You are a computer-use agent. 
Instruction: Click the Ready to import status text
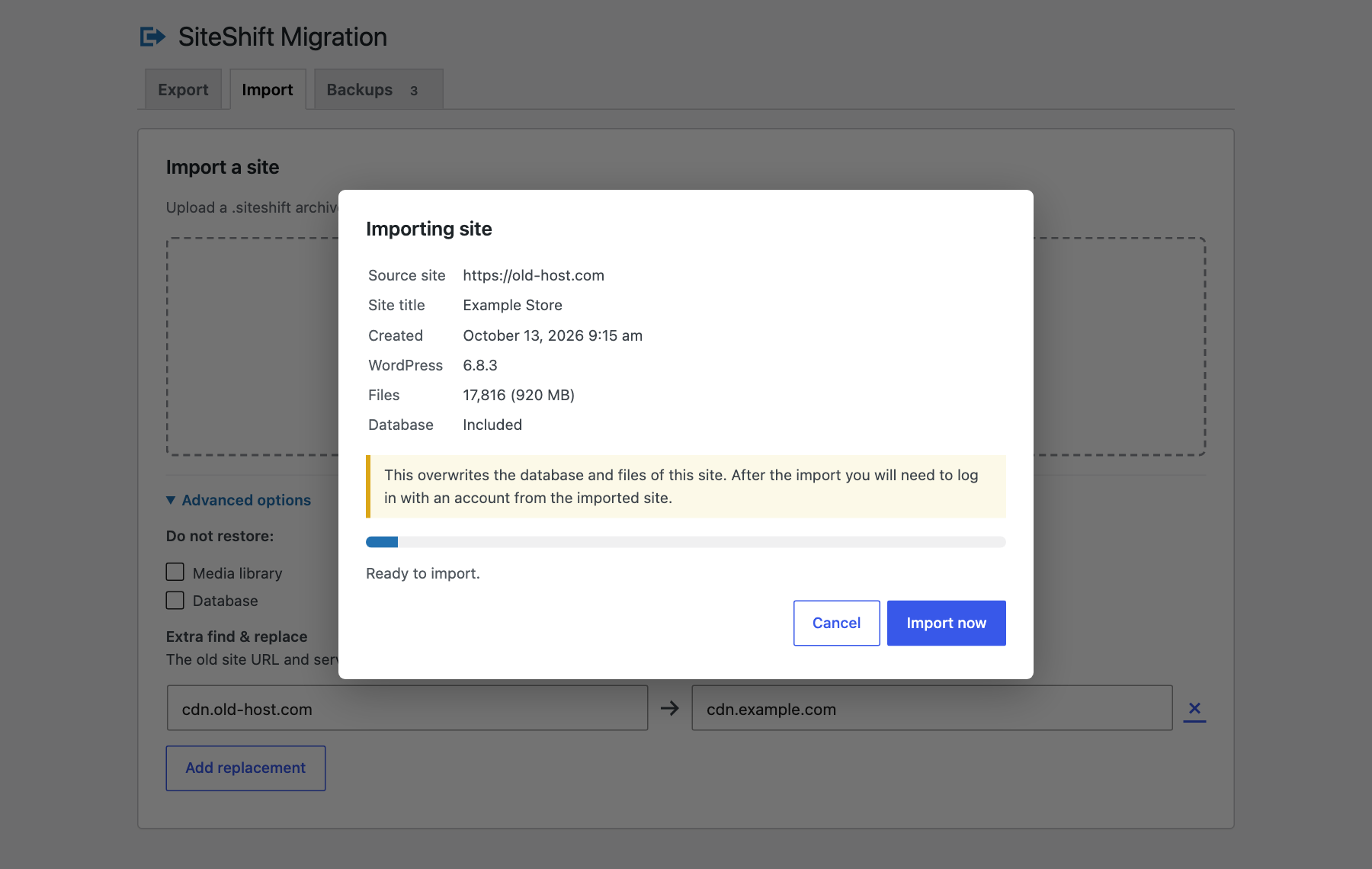[423, 573]
